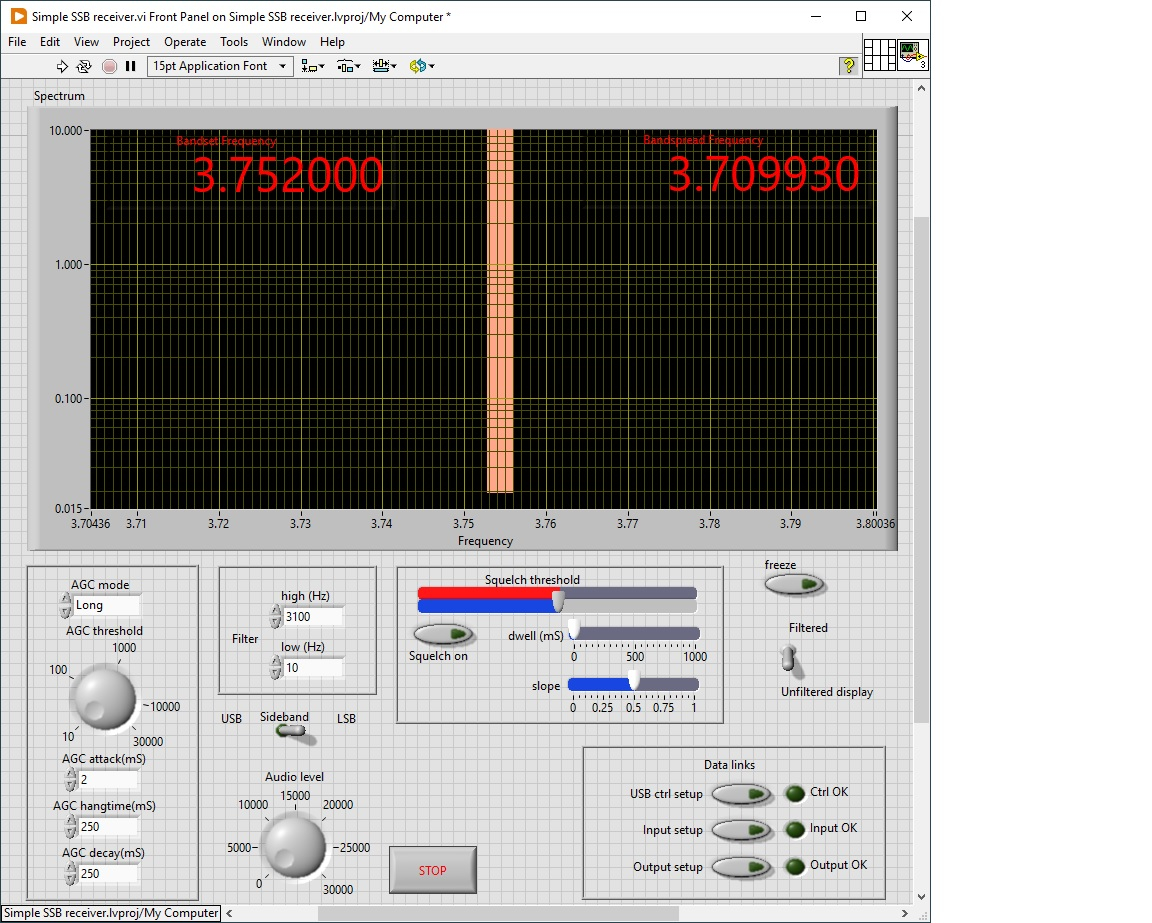
Task: Click the Pause button in toolbar
Action: 130,66
